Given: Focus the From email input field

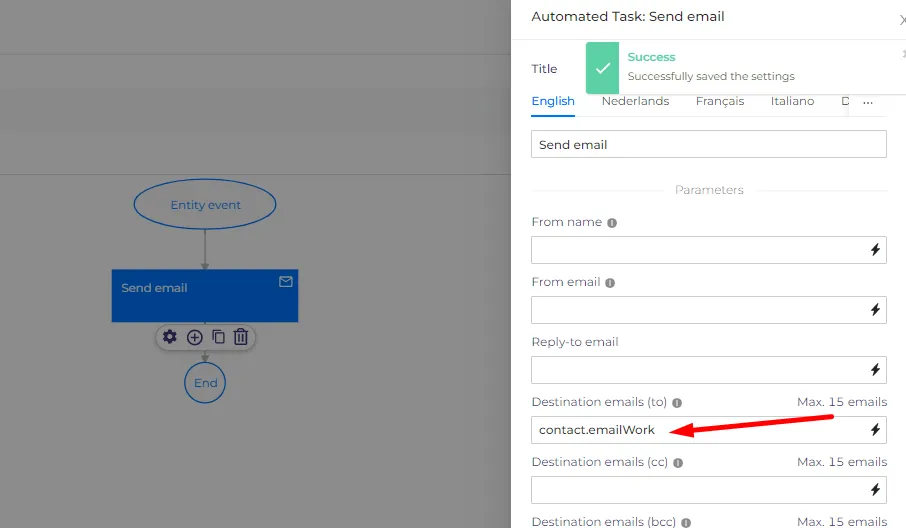Looking at the screenshot, I should pyautogui.click(x=708, y=310).
